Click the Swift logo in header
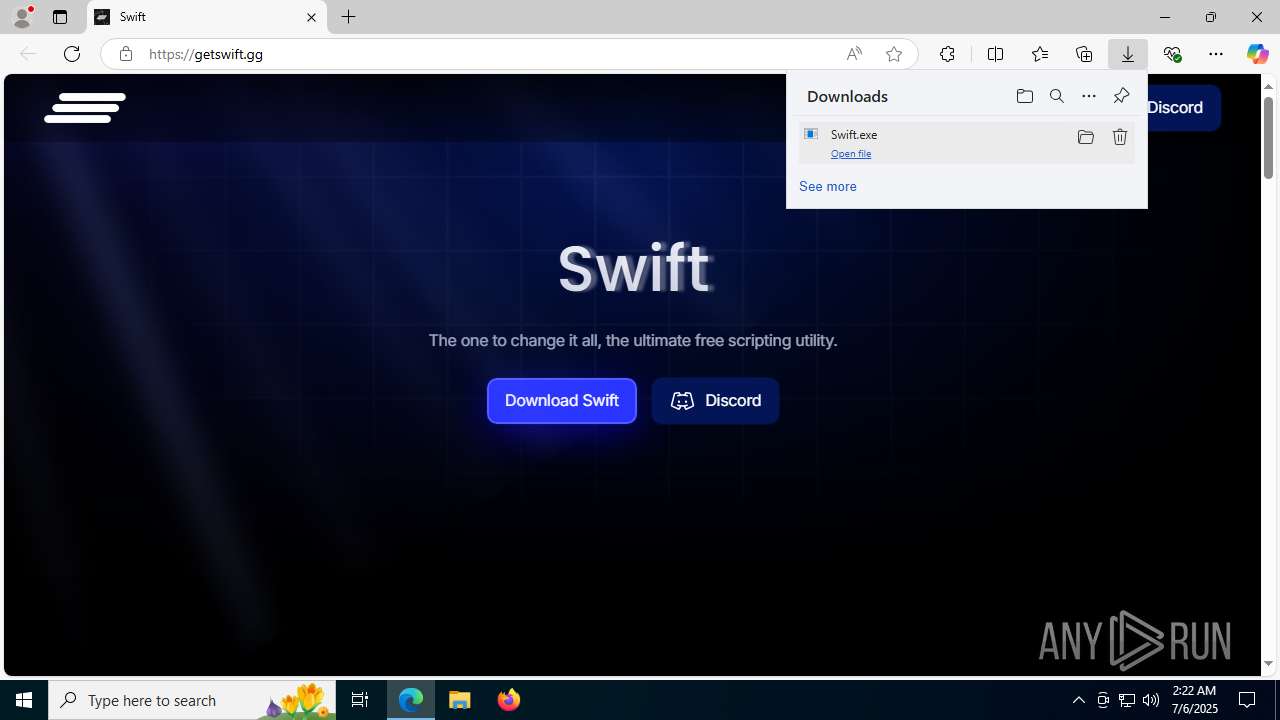 (x=85, y=108)
